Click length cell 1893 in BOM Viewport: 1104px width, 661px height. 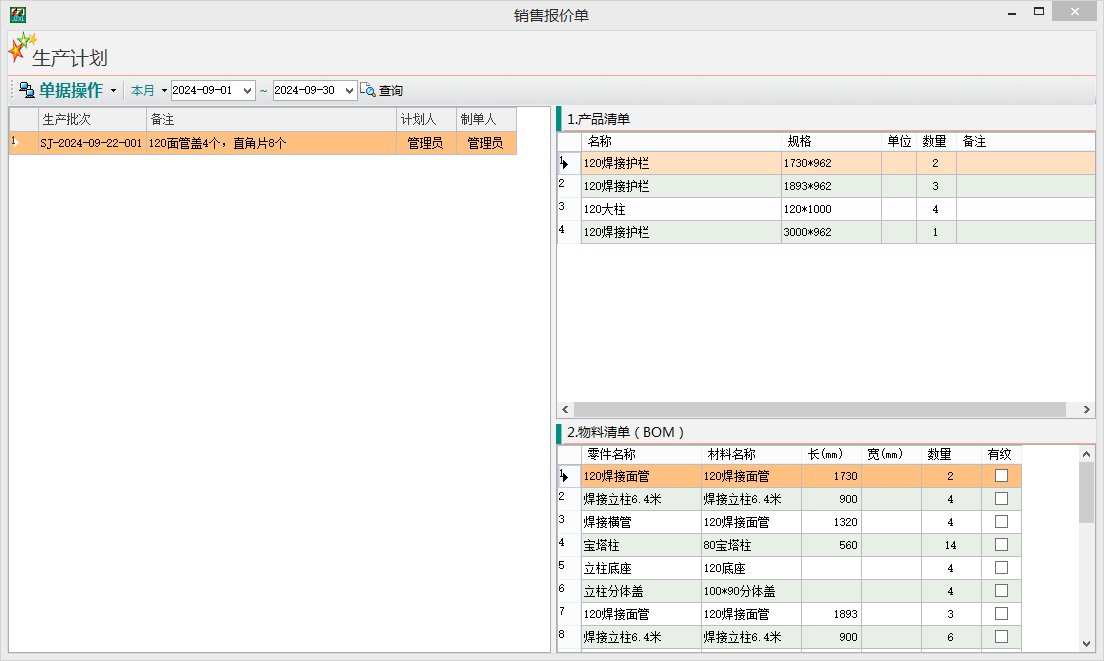(832, 614)
